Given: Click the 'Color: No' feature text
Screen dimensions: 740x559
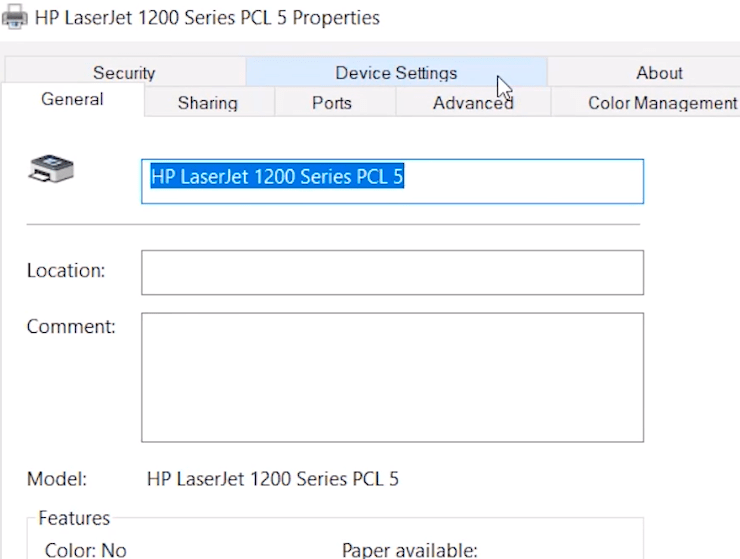Looking at the screenshot, I should tap(86, 550).
